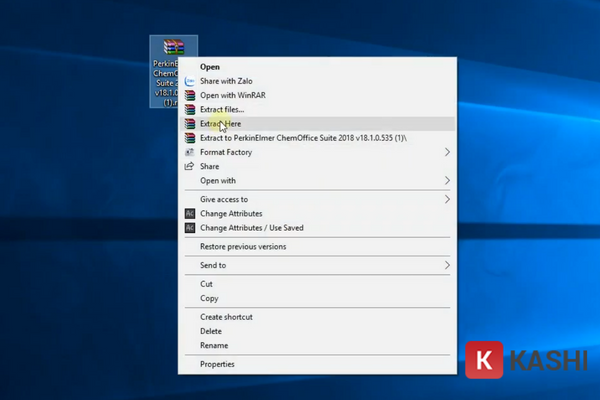Expand the Send to submenu arrow
This screenshot has width=600, height=400.
(447, 265)
